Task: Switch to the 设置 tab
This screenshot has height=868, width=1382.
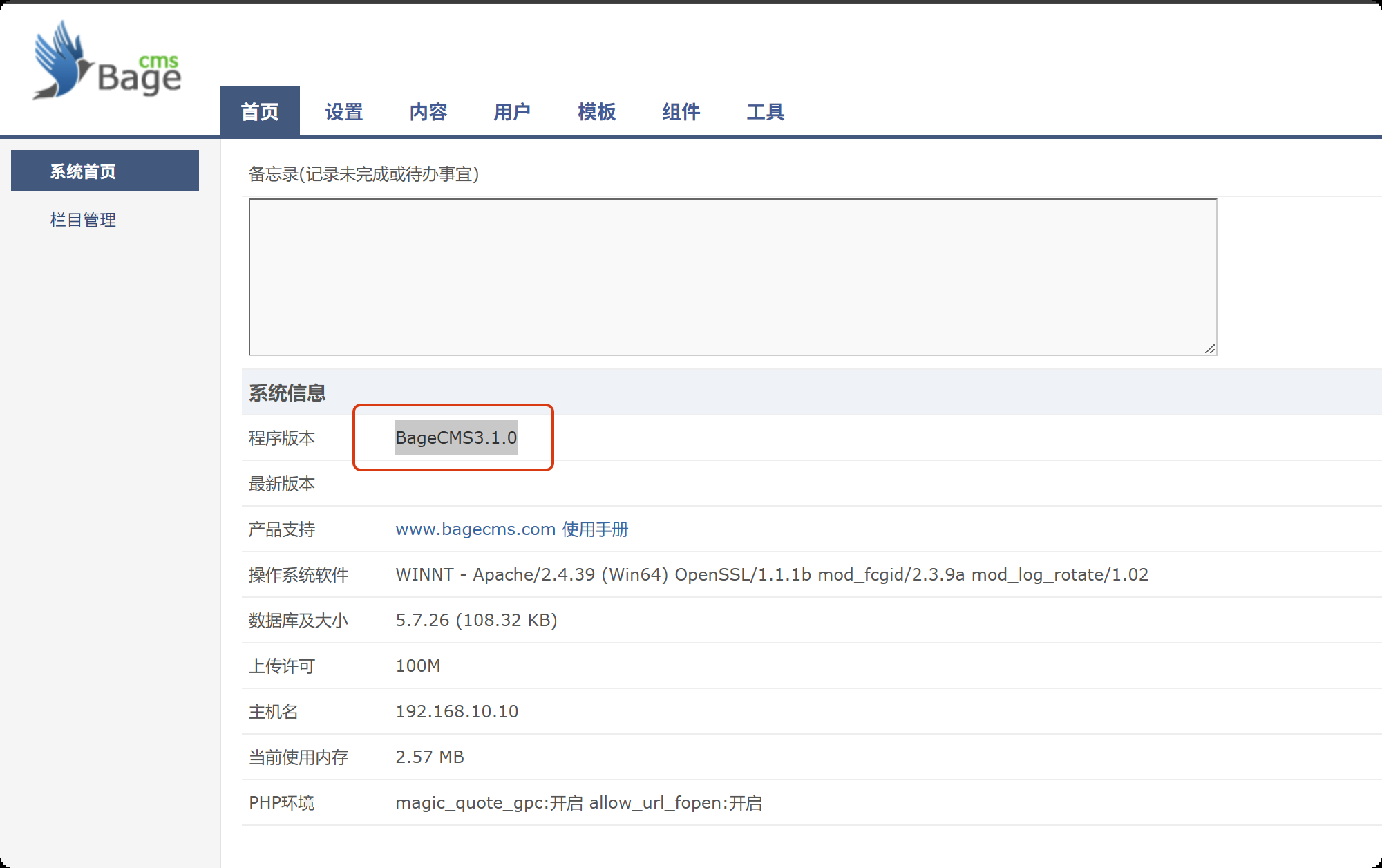Action: click(x=344, y=111)
